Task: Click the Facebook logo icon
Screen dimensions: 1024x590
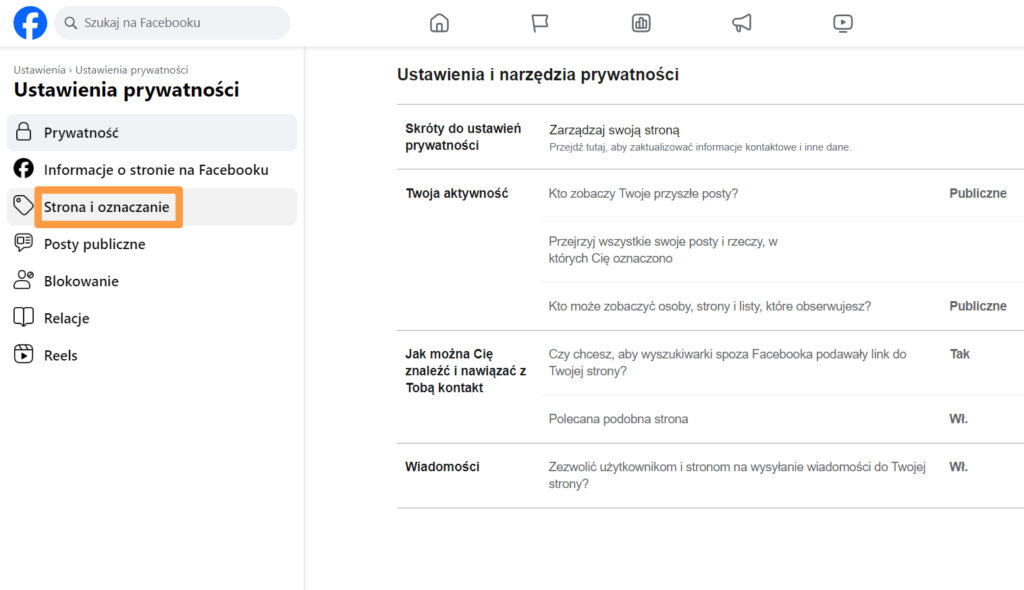Action: coord(30,23)
